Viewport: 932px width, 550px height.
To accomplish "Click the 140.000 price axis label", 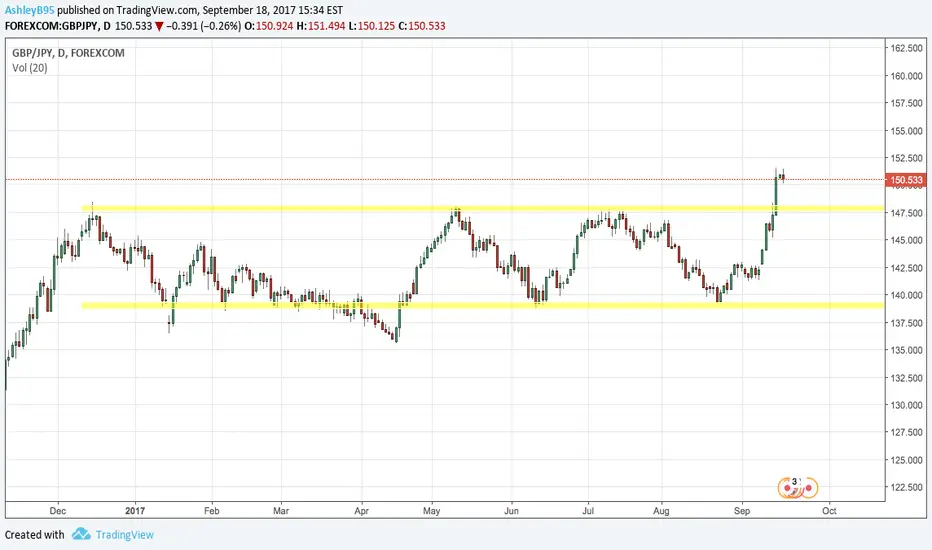I will pyautogui.click(x=906, y=295).
